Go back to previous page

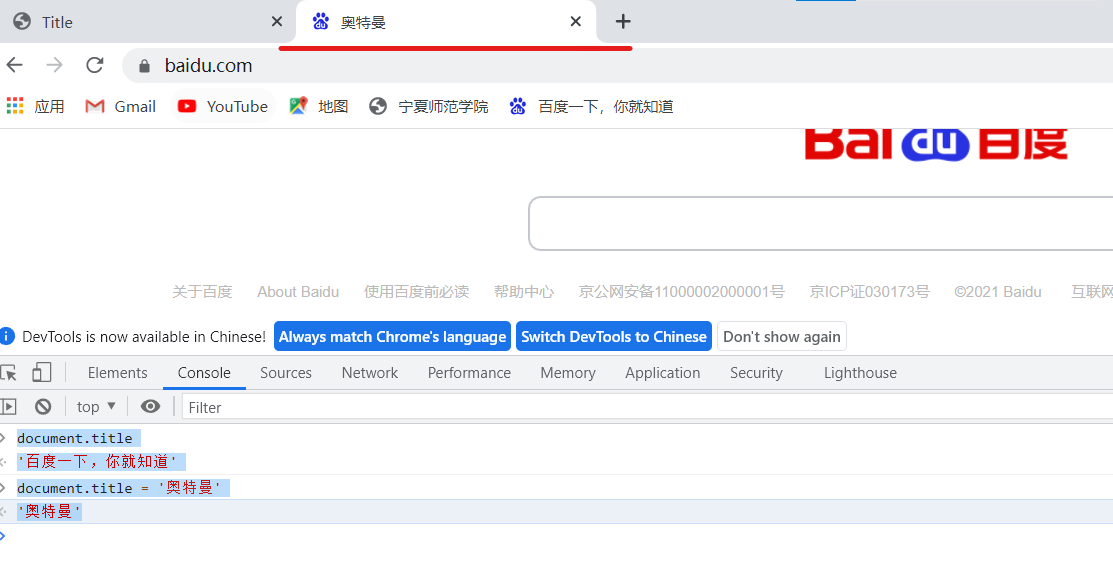pos(15,65)
